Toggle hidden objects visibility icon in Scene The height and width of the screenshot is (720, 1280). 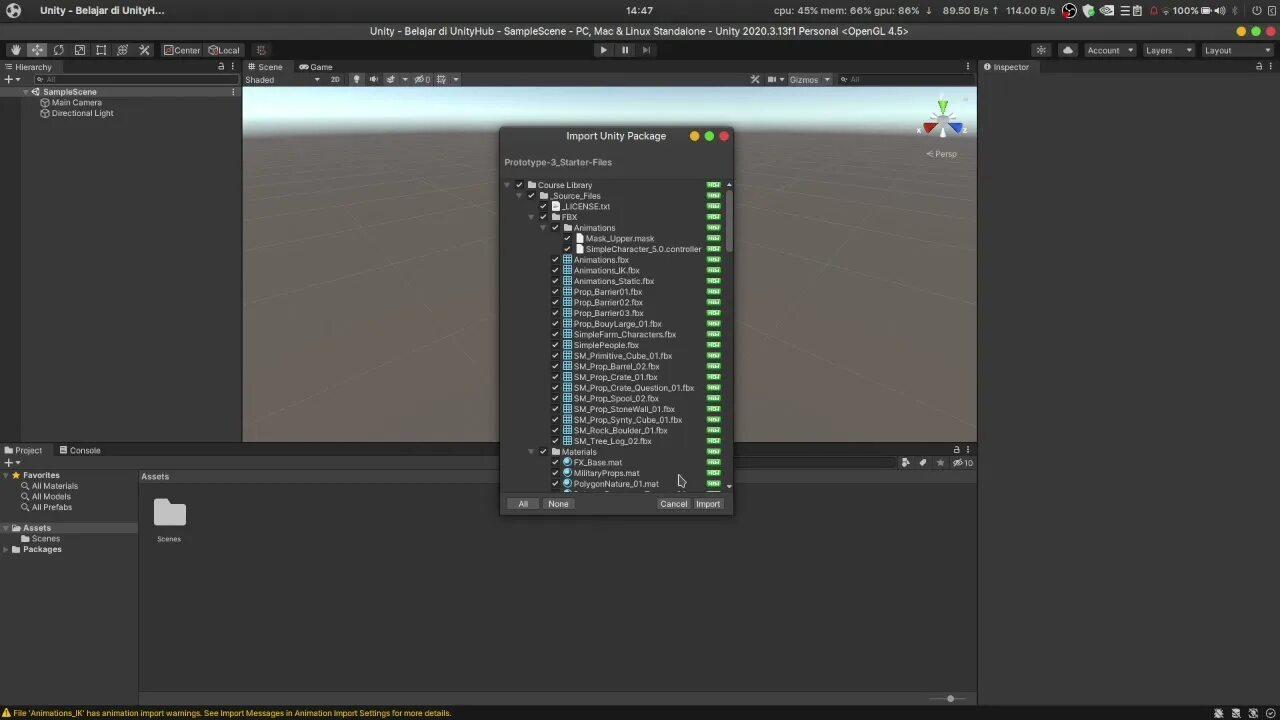pyautogui.click(x=422, y=79)
